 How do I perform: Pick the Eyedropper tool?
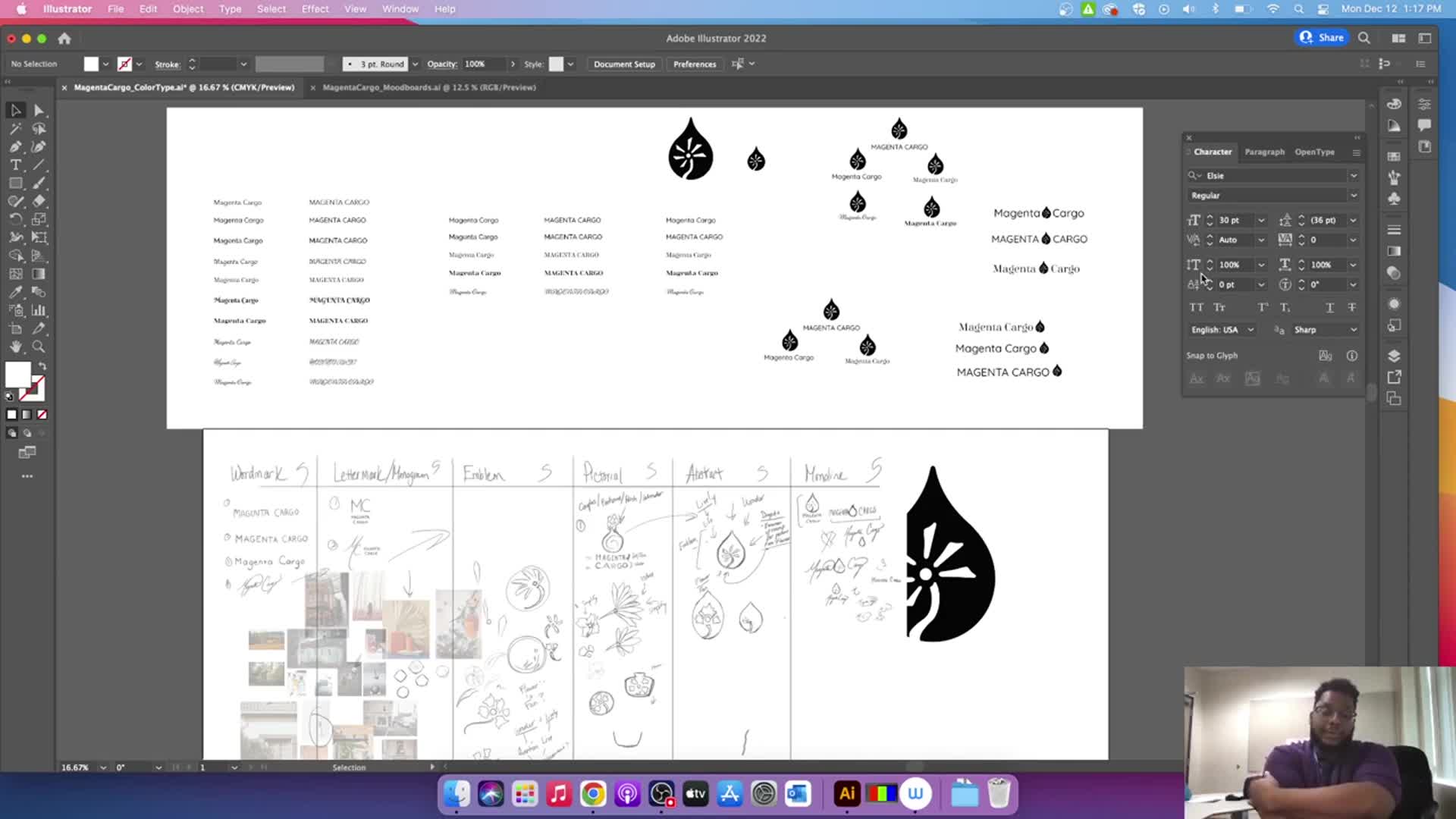coord(15,292)
